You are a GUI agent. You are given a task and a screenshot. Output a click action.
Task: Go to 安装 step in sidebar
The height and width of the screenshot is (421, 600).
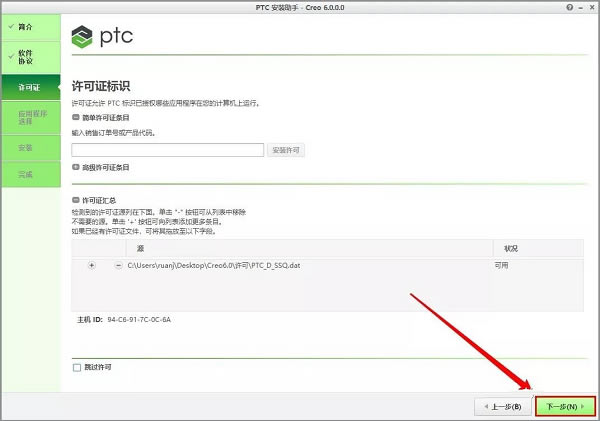[x=31, y=148]
